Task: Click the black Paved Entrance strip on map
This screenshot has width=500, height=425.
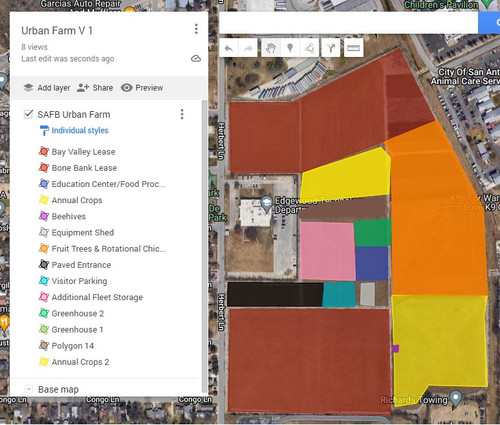Action: (x=275, y=294)
